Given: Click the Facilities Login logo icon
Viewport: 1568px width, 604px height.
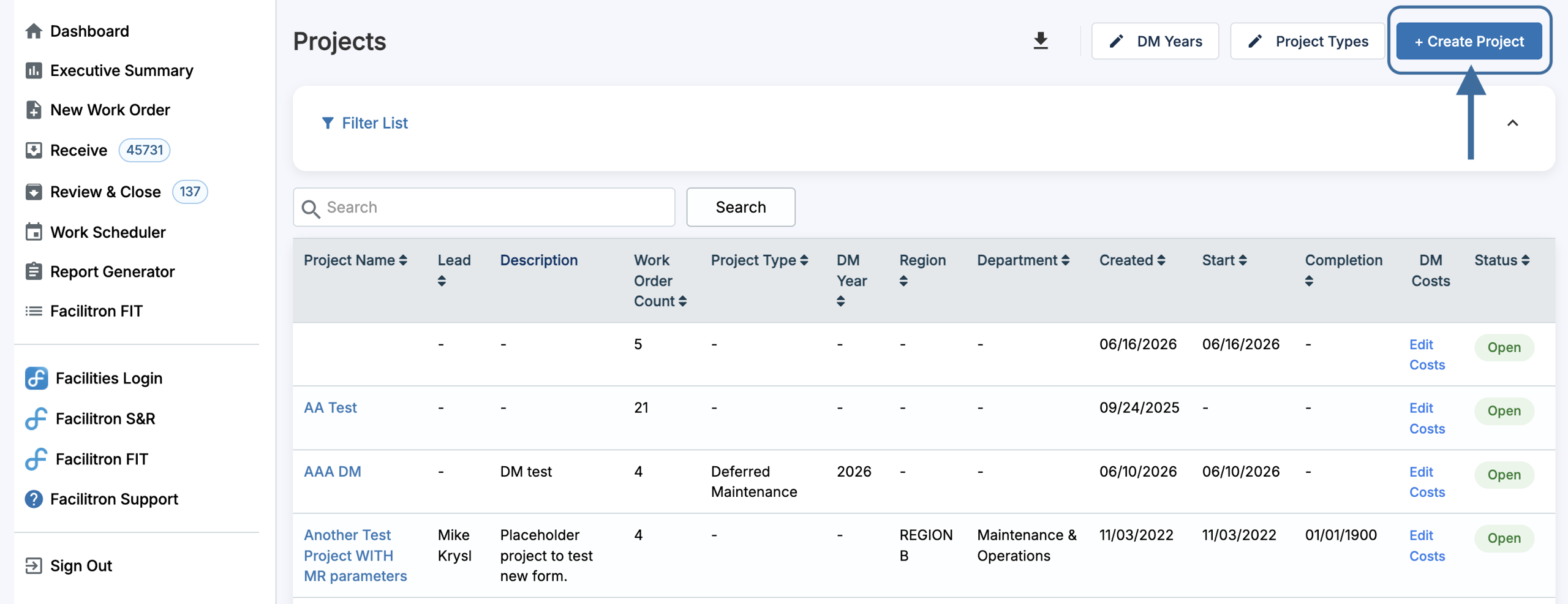Looking at the screenshot, I should coord(36,378).
